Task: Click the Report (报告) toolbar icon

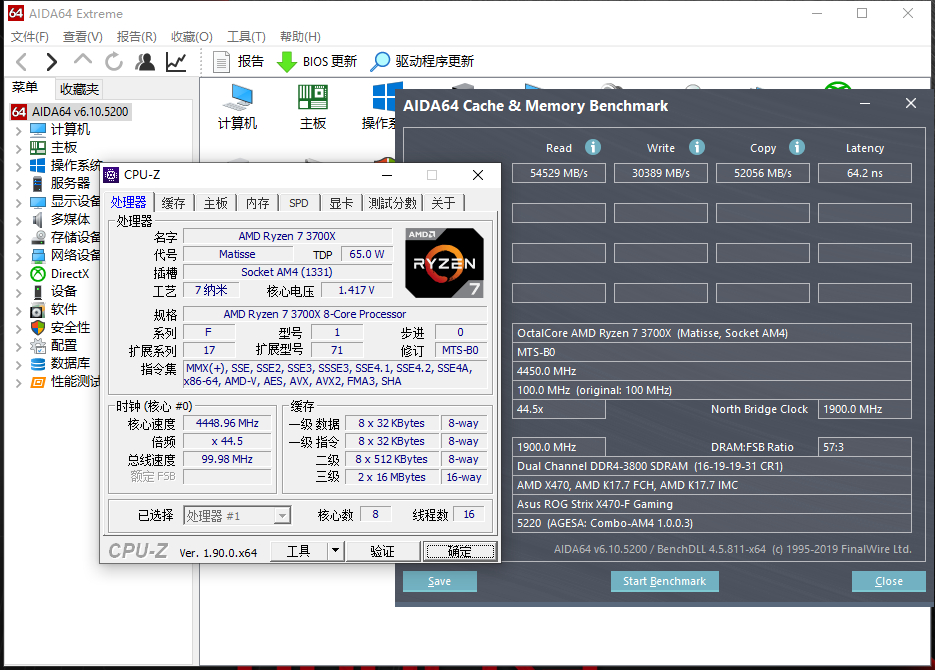Action: 222,62
